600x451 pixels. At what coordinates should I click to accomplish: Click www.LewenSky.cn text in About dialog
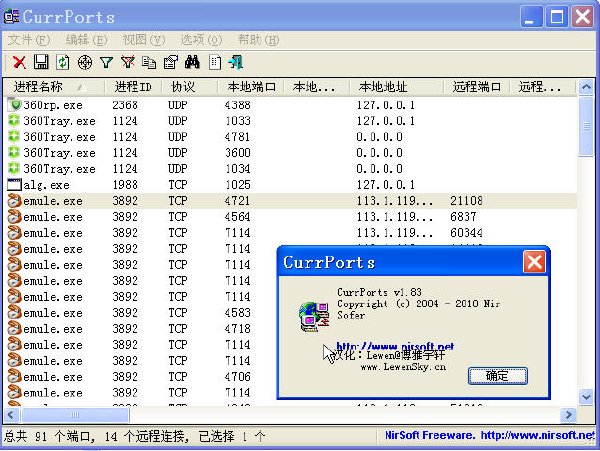403,367
